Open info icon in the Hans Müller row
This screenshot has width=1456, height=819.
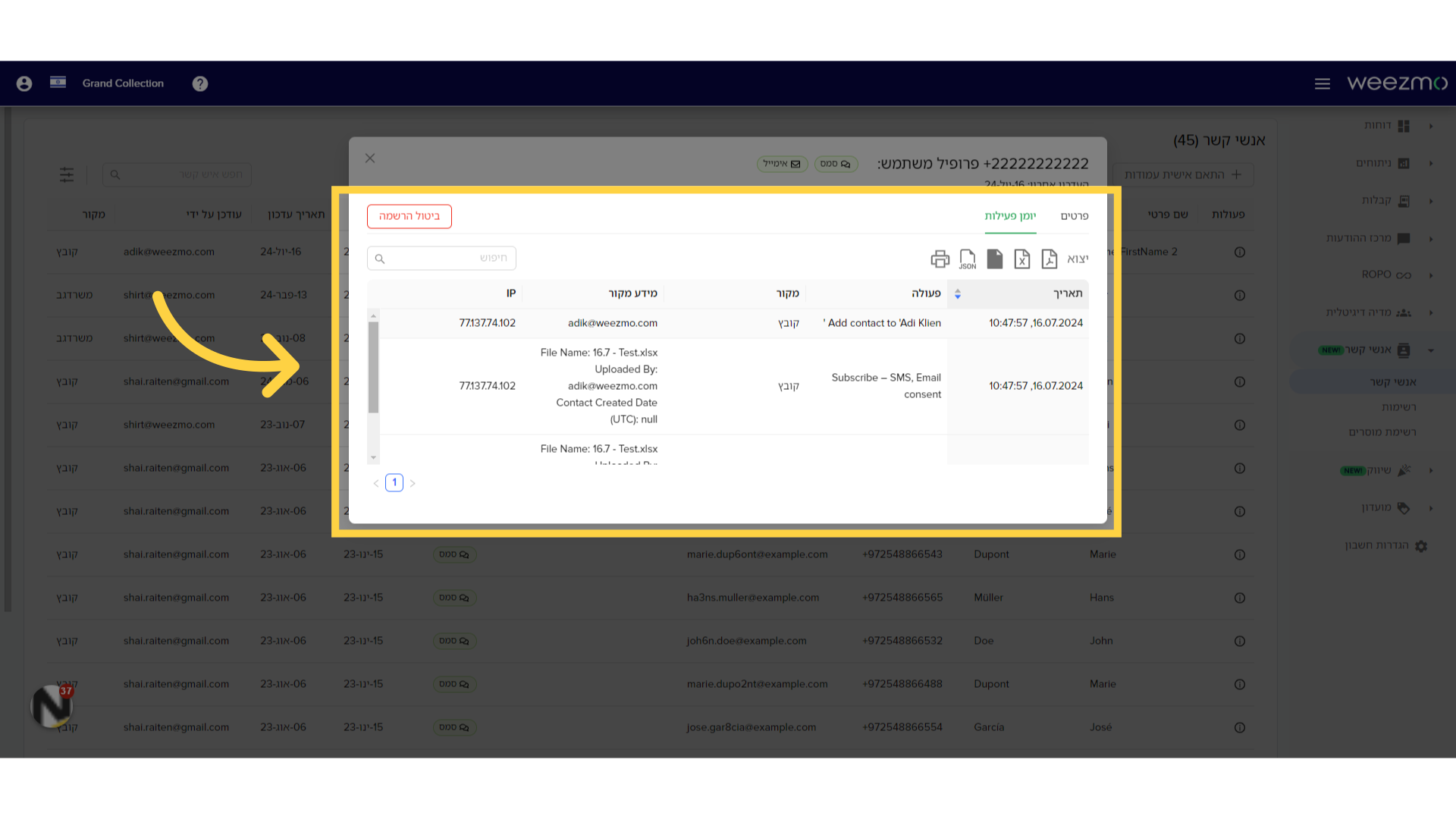point(1240,598)
